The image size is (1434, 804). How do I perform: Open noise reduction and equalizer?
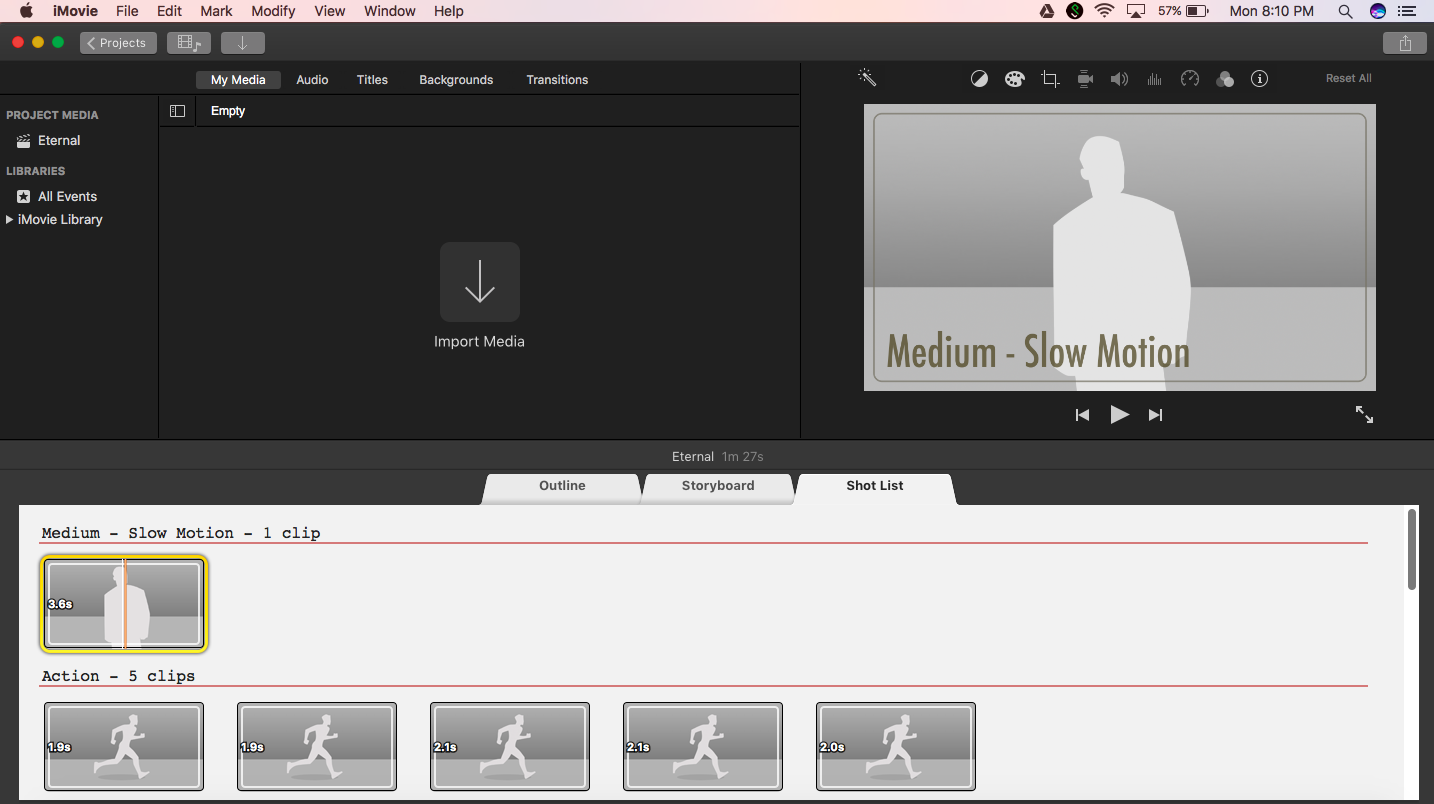[1154, 79]
